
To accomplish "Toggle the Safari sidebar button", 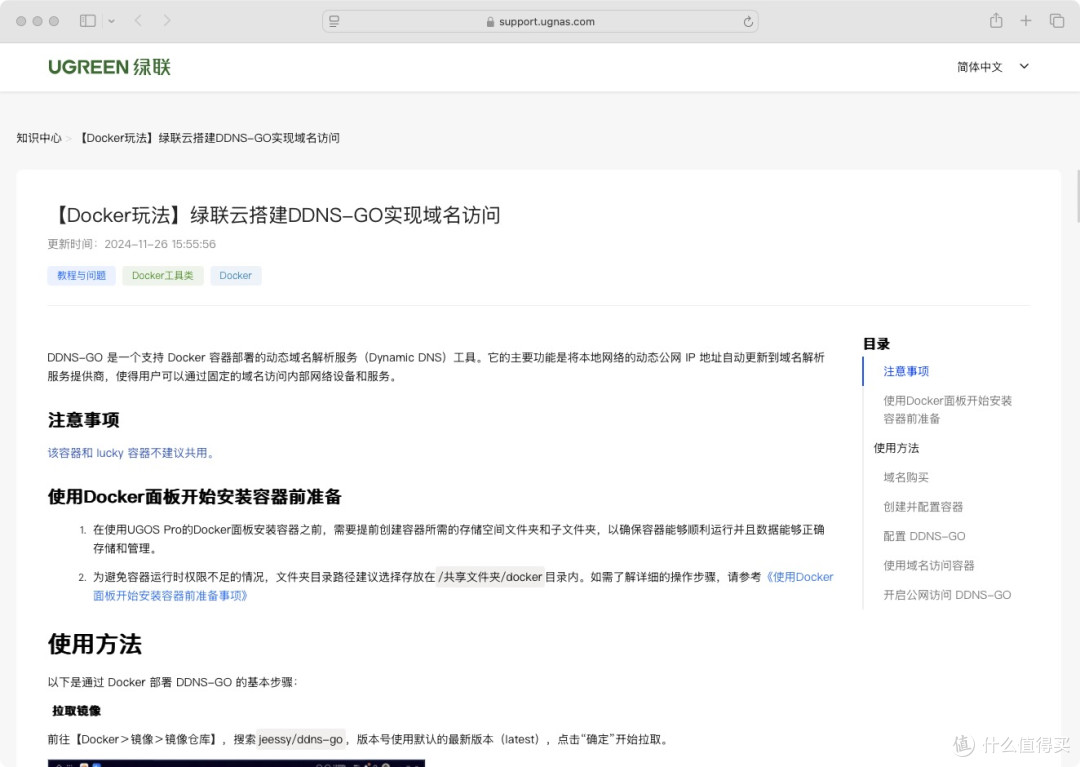I will click(87, 21).
